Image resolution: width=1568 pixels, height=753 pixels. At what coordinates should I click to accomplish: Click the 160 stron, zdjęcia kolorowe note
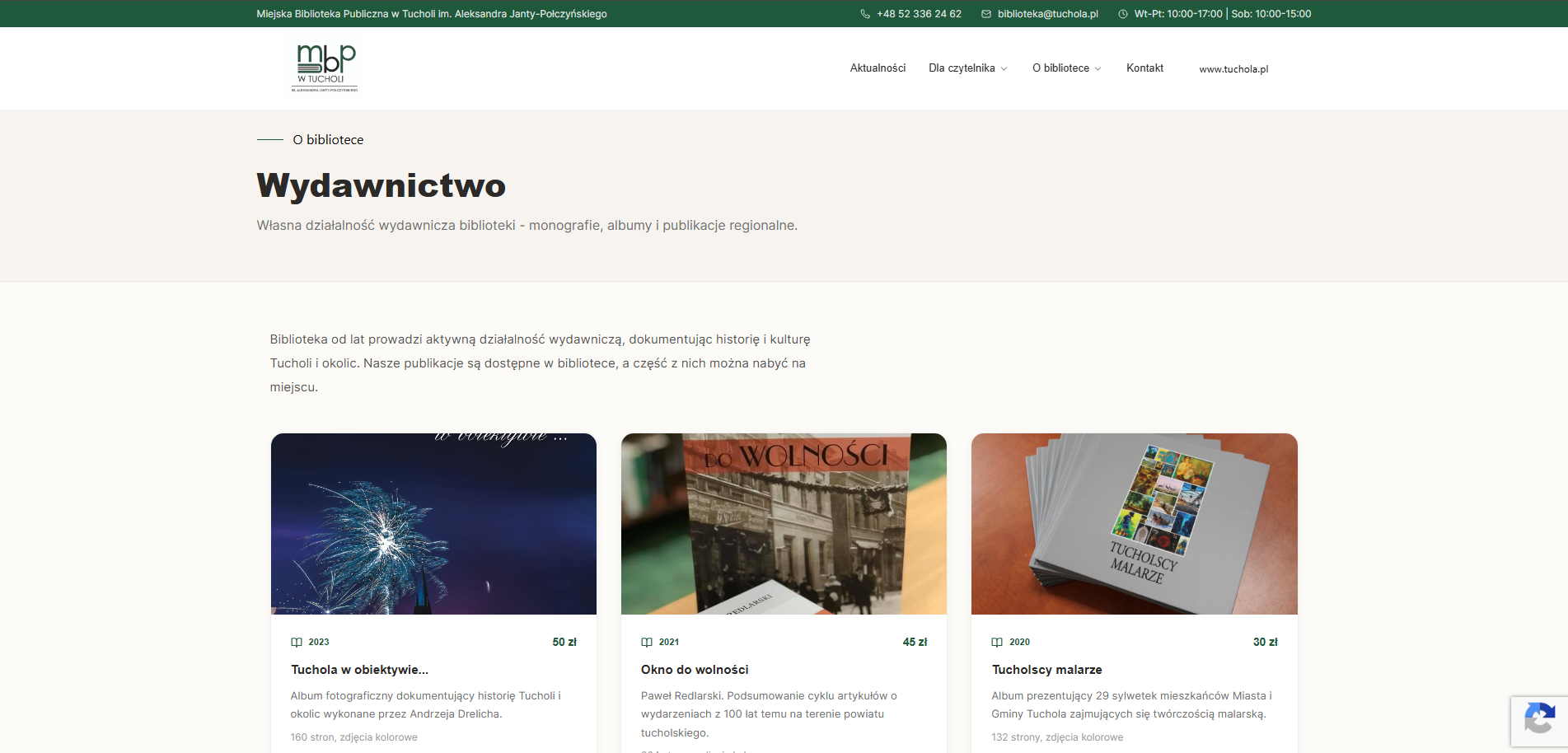(354, 737)
